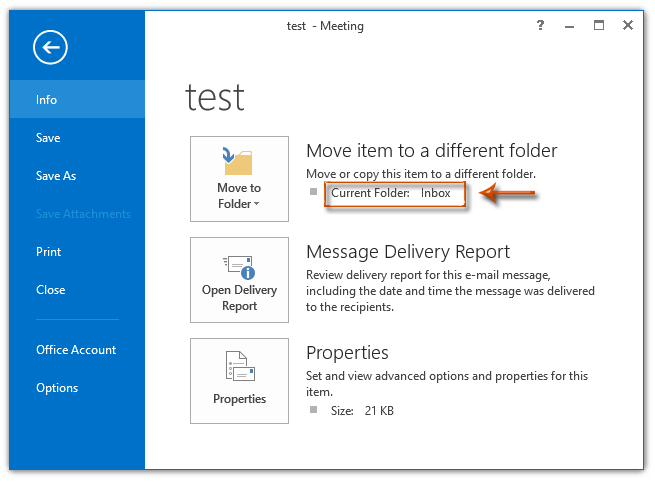Open the Save As option

[56, 176]
